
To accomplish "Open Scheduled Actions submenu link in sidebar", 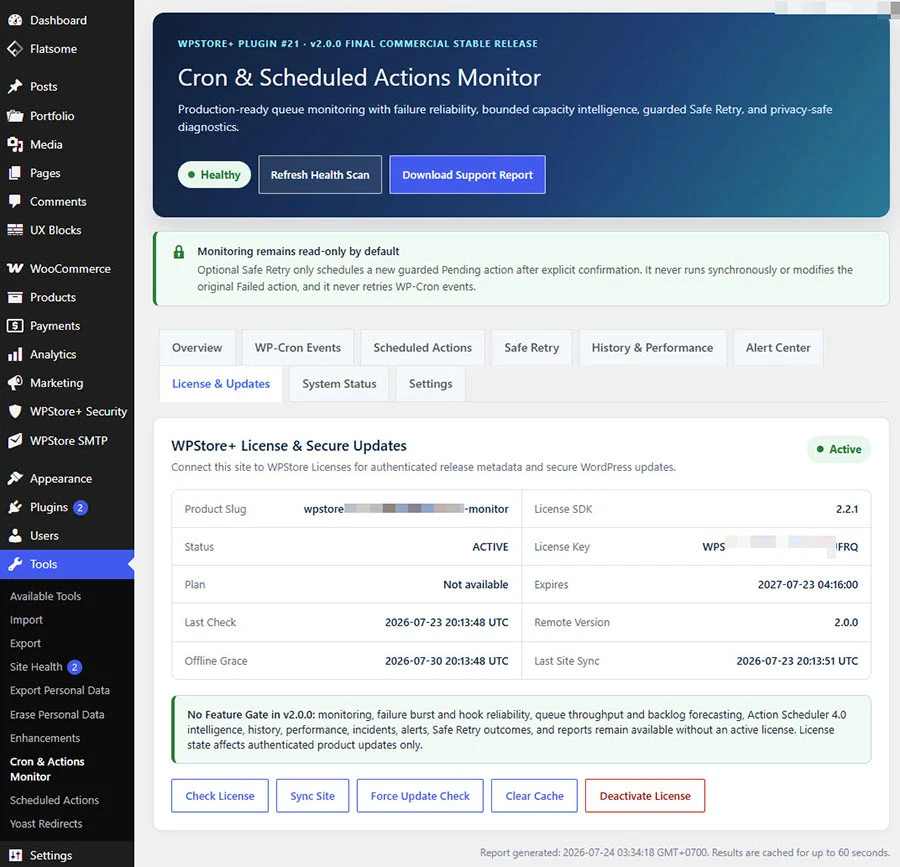I will 55,800.
